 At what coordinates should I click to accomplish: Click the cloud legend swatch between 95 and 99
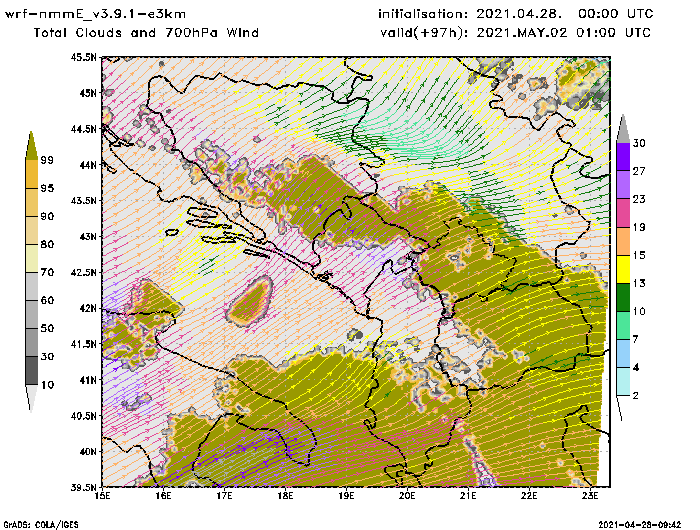pyautogui.click(x=32, y=174)
